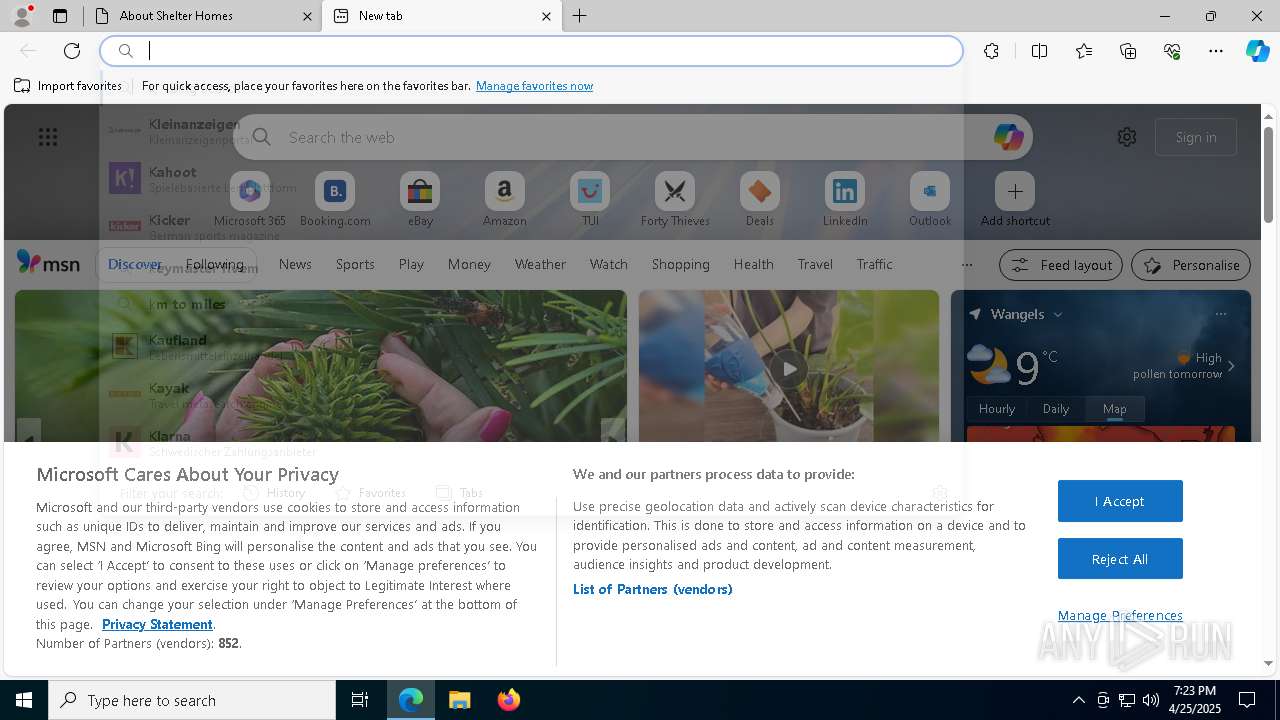Open the Feed layout options
Screen dimensions: 1280x720
point(1062,265)
